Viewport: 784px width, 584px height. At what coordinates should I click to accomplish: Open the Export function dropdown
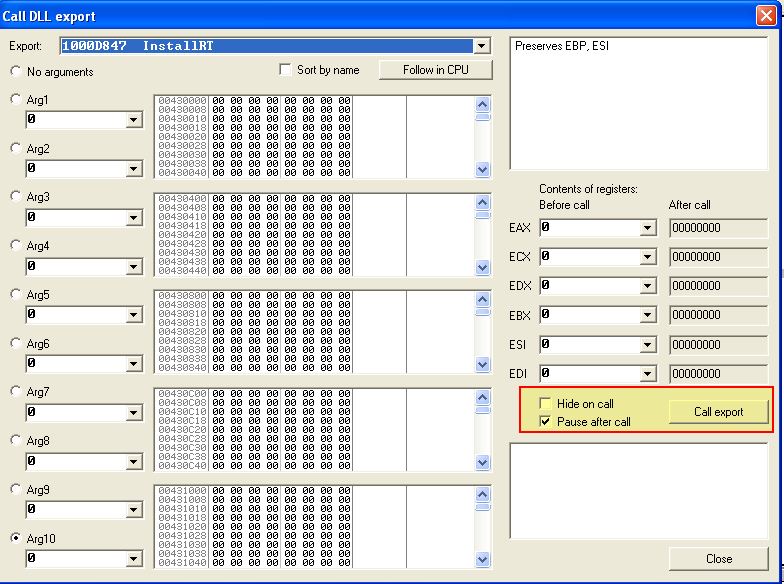click(x=482, y=46)
